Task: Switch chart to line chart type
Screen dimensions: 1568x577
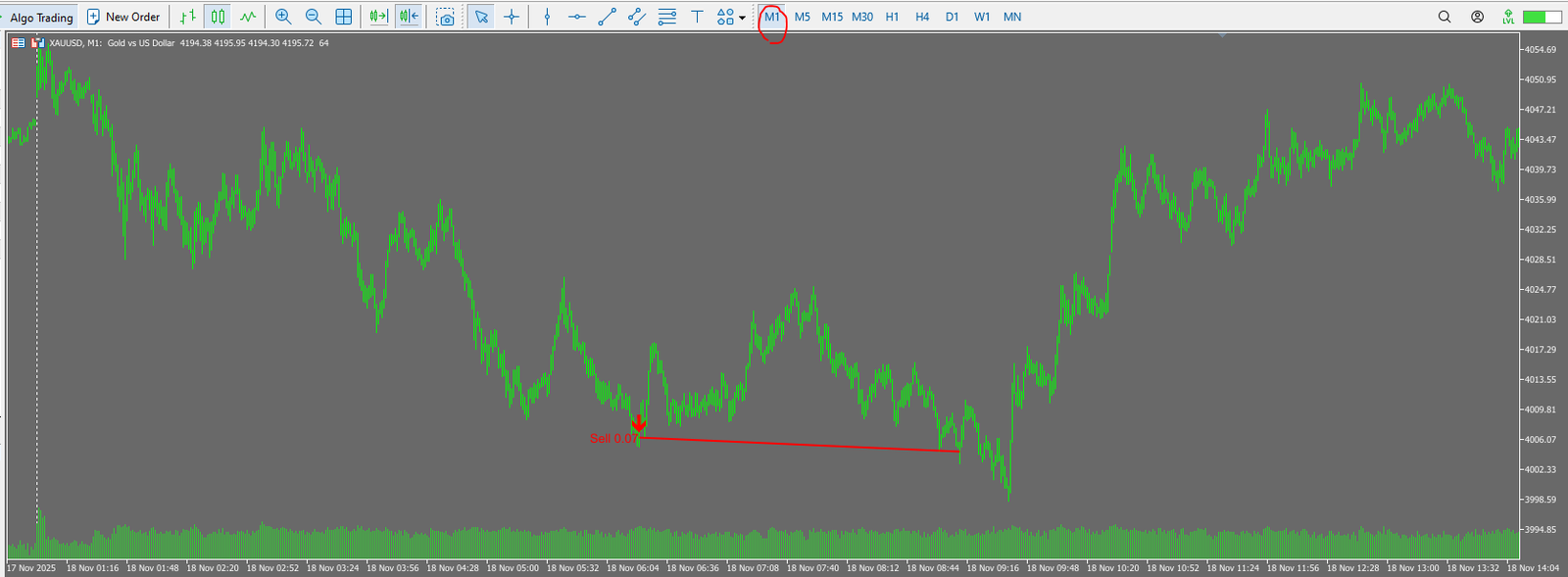Action: (248, 17)
